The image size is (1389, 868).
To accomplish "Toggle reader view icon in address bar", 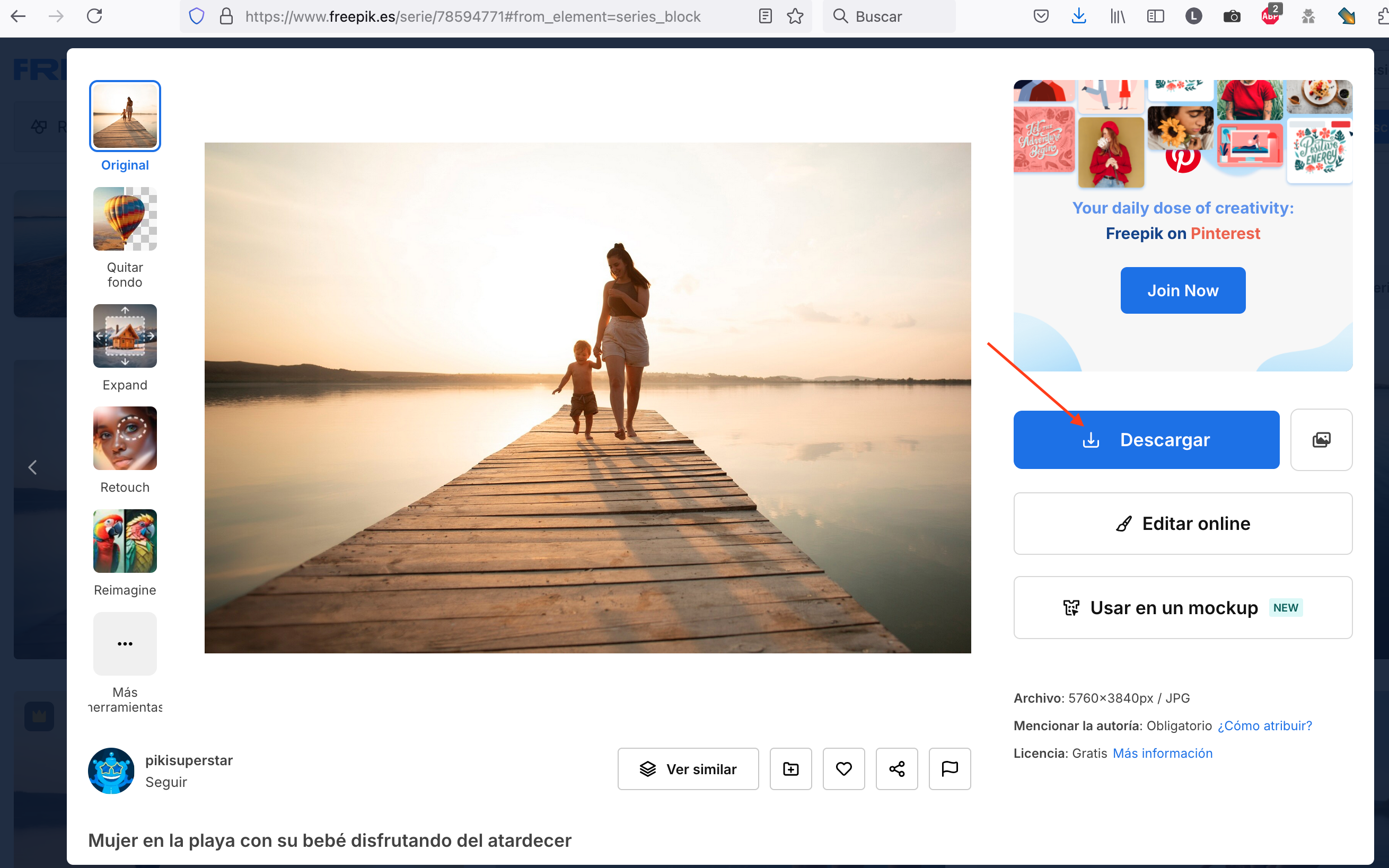I will click(765, 16).
